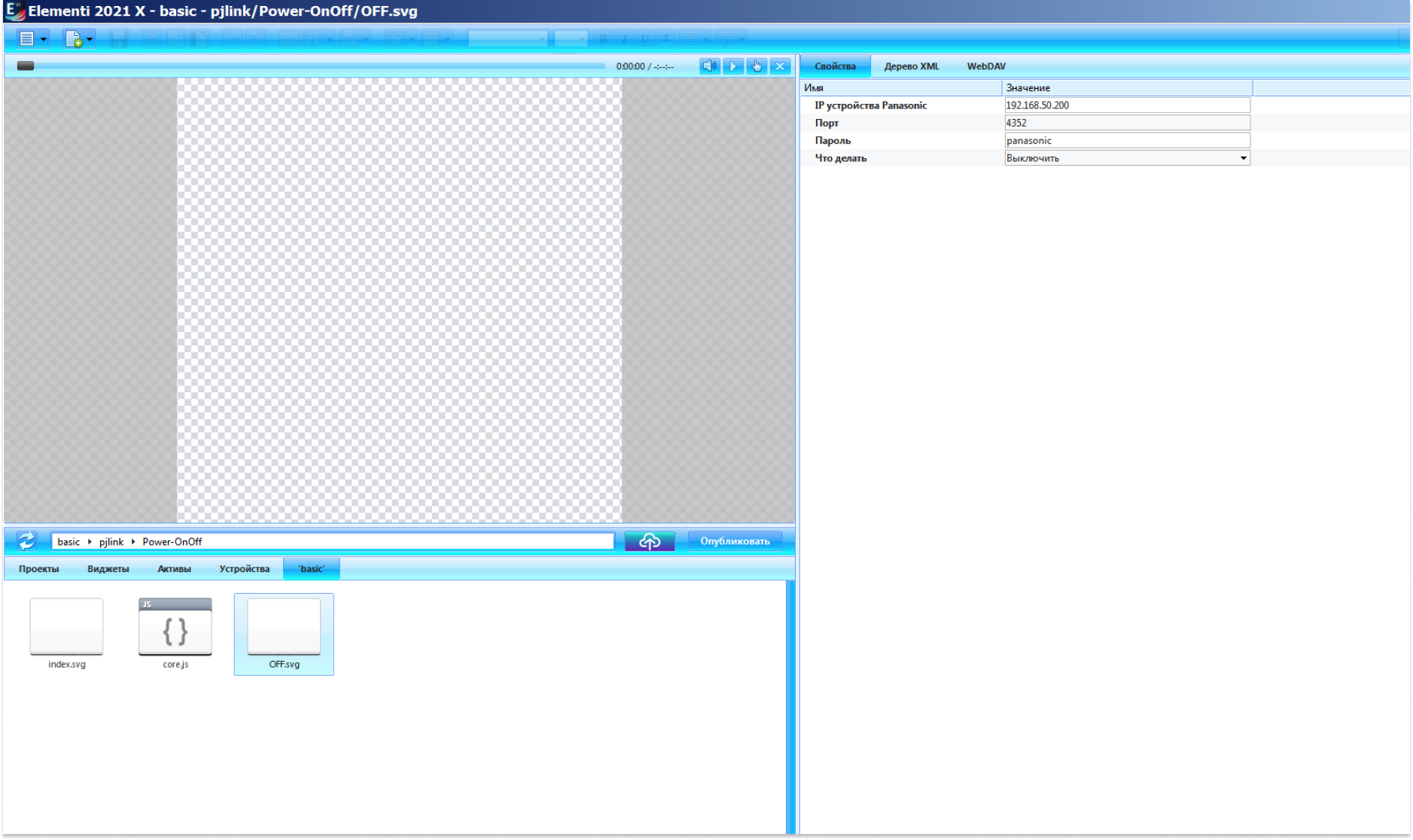Click the cloud upload icon

pyautogui.click(x=650, y=541)
